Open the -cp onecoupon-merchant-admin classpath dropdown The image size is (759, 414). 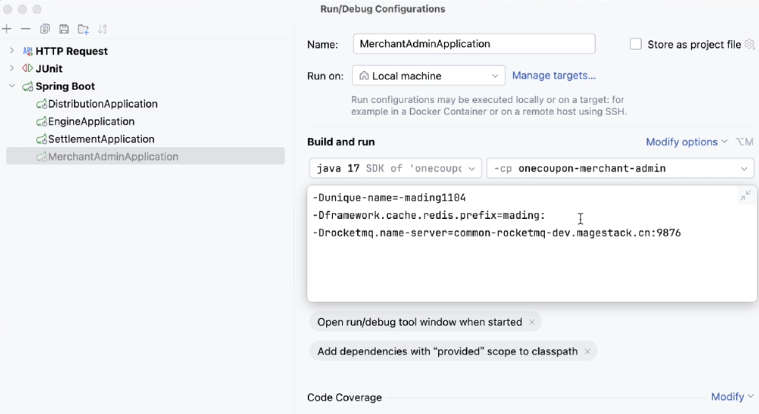pyautogui.click(x=620, y=168)
